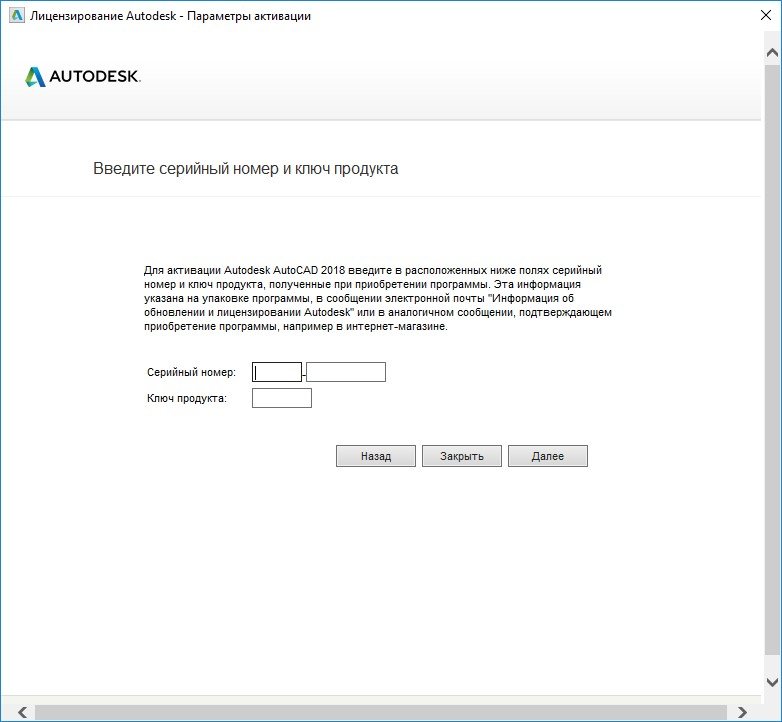
Task: Close the licensing window with the X button
Action: pyautogui.click(x=759, y=16)
